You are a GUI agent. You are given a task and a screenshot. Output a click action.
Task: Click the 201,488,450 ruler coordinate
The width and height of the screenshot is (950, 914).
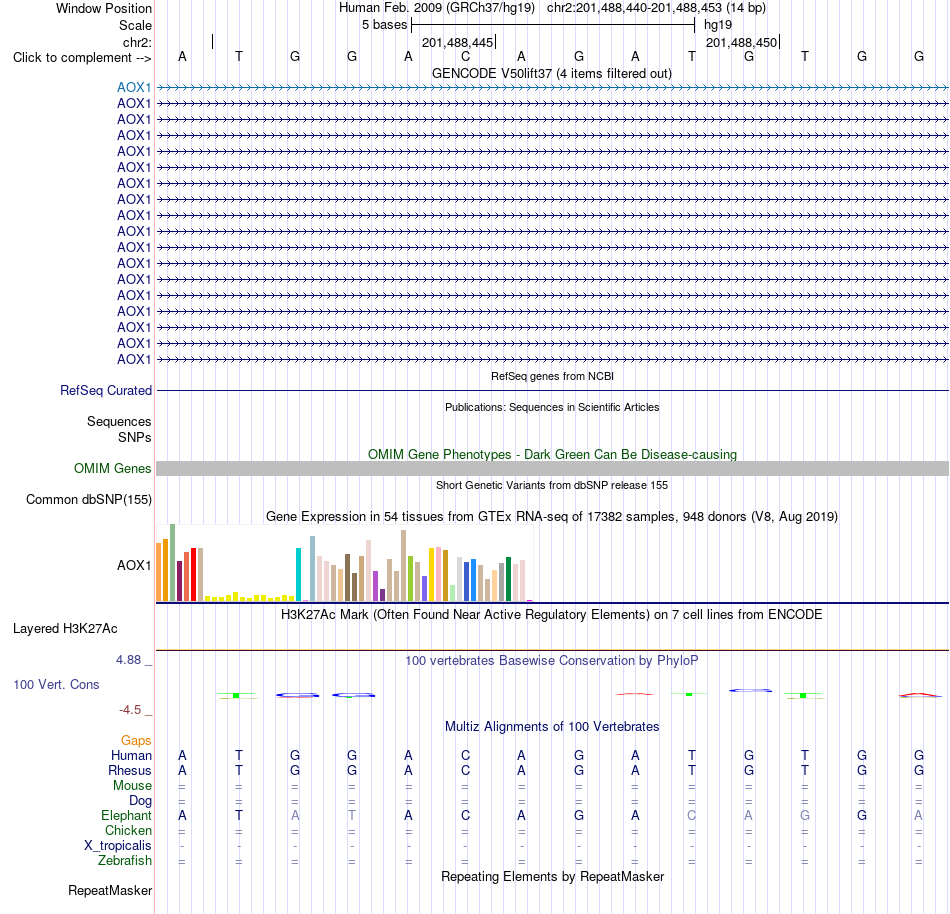point(742,42)
